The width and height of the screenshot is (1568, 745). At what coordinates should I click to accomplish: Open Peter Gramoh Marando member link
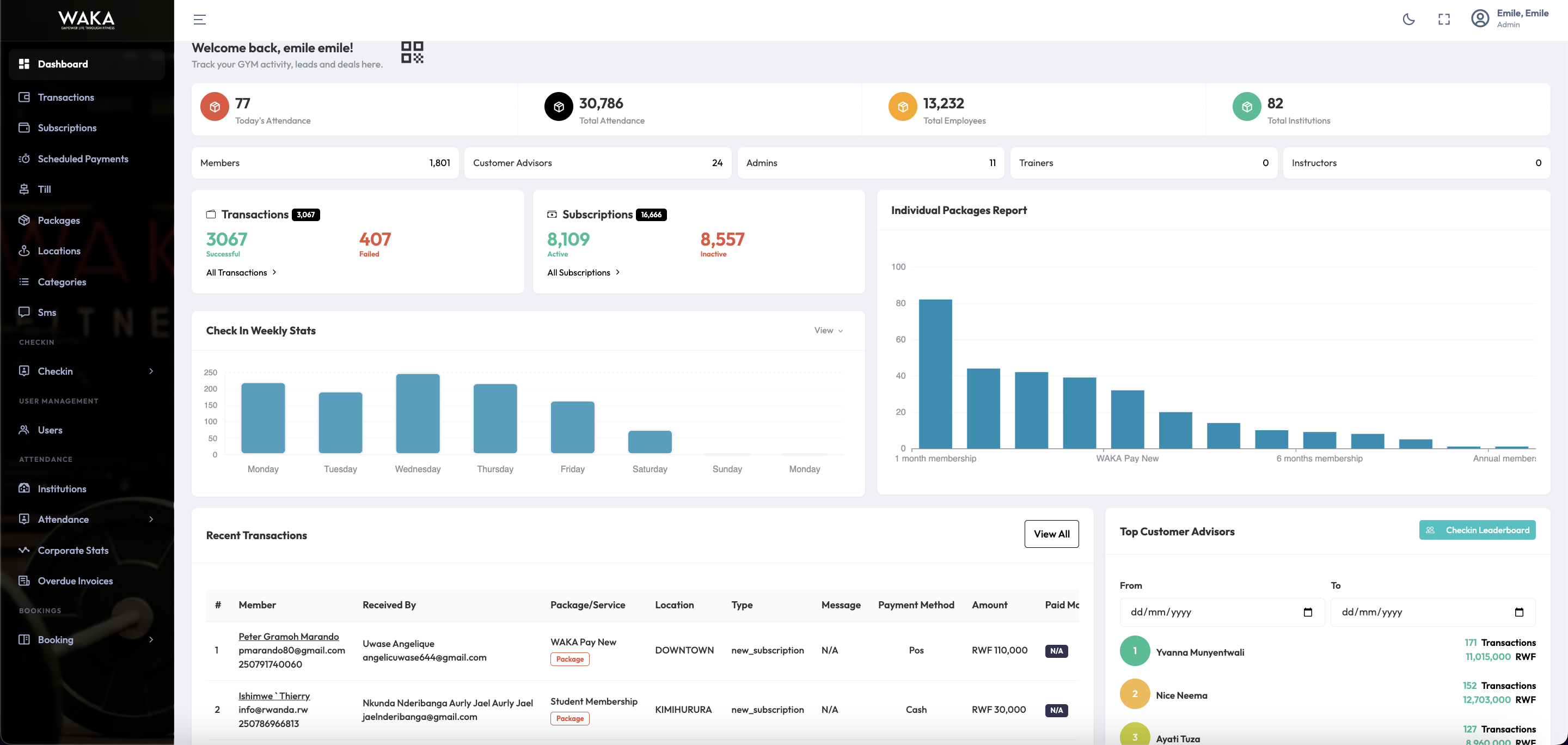coord(289,636)
